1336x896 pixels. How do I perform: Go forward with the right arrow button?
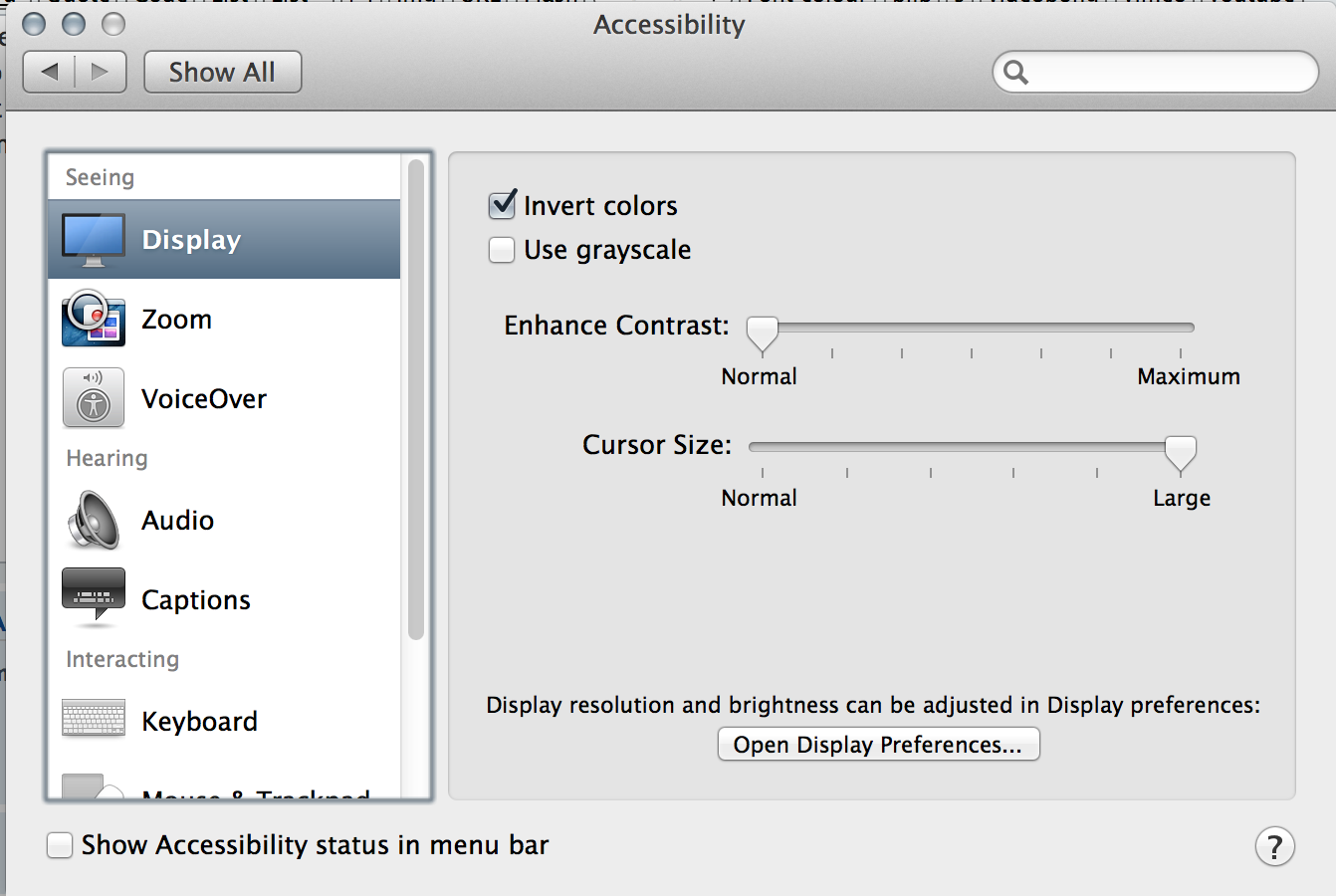100,72
